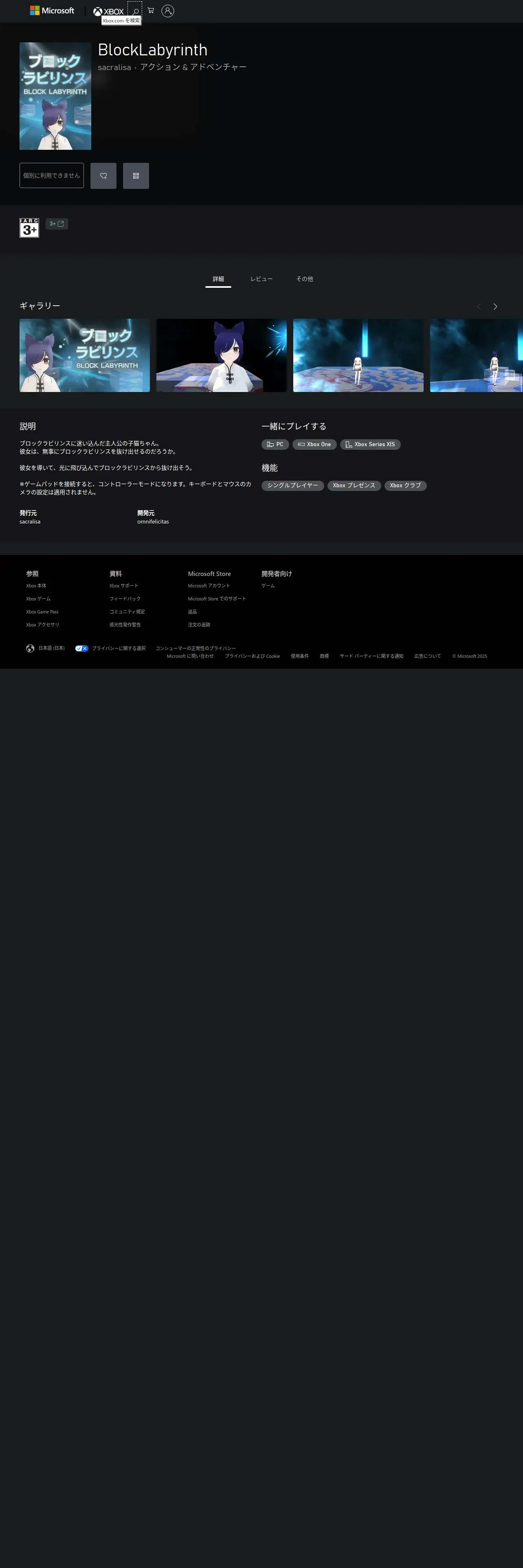Open footer link Xbox サポート
523x1568 pixels.
tap(123, 586)
